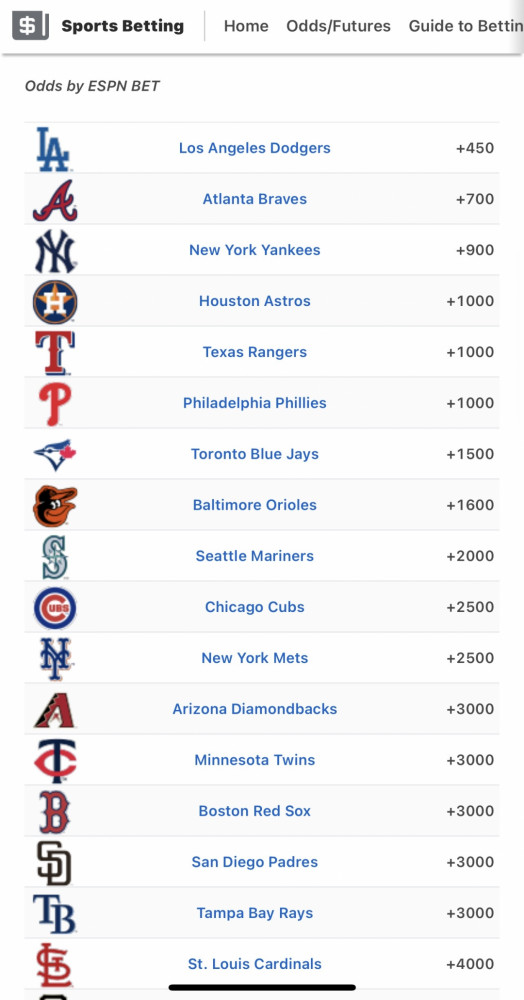Follow the New York Mets link
Screen dimensions: 524x1000
tap(254, 658)
